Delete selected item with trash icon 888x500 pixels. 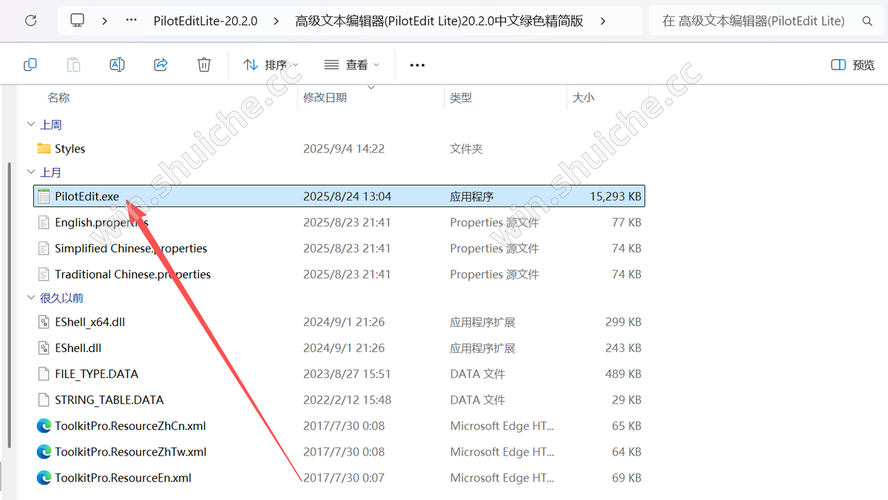click(x=204, y=65)
